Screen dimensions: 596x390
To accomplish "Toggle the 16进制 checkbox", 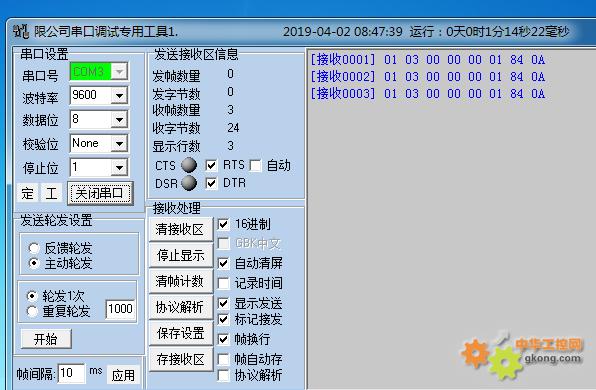I will coord(224,224).
